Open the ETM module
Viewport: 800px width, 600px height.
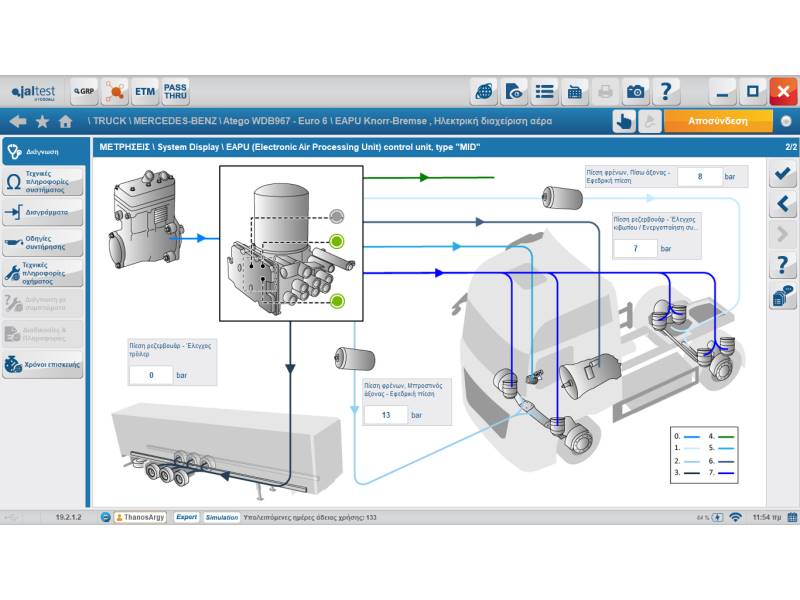[x=145, y=92]
